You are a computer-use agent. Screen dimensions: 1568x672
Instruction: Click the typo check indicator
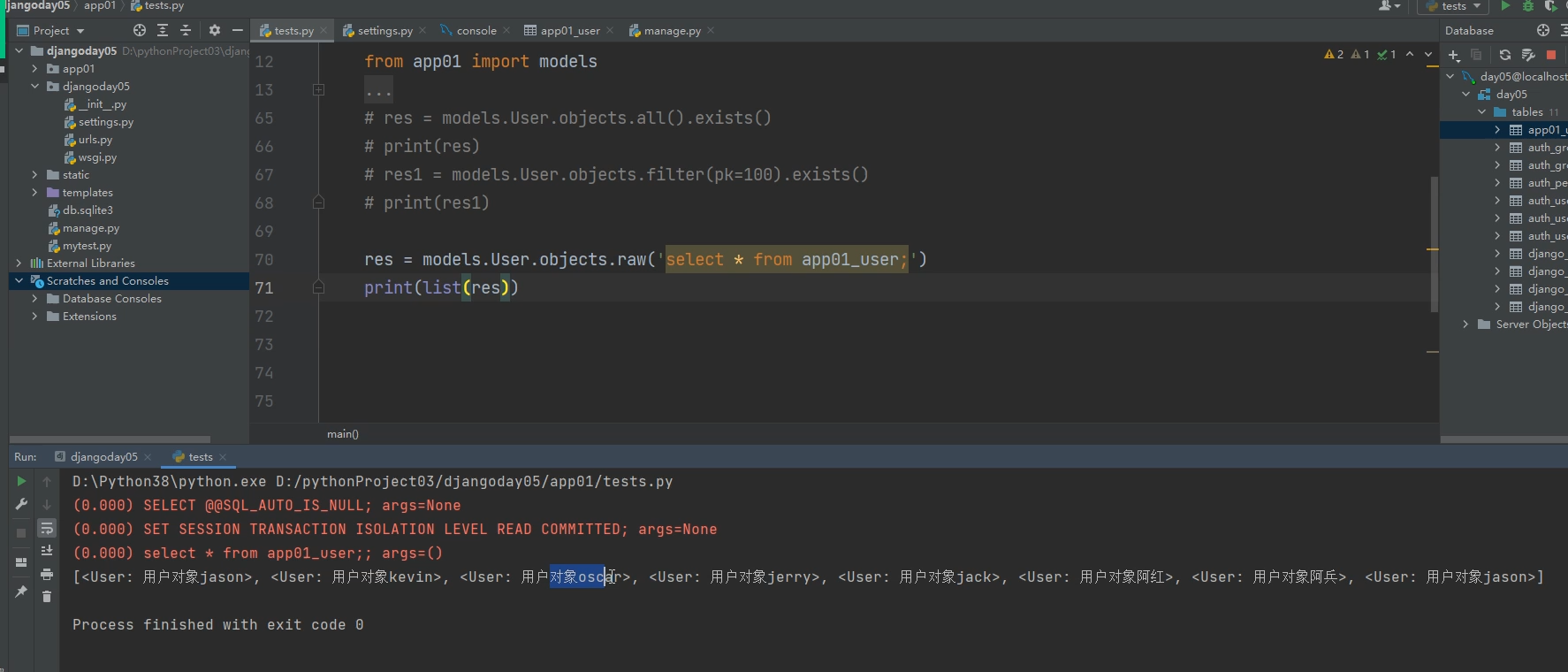point(1387,55)
